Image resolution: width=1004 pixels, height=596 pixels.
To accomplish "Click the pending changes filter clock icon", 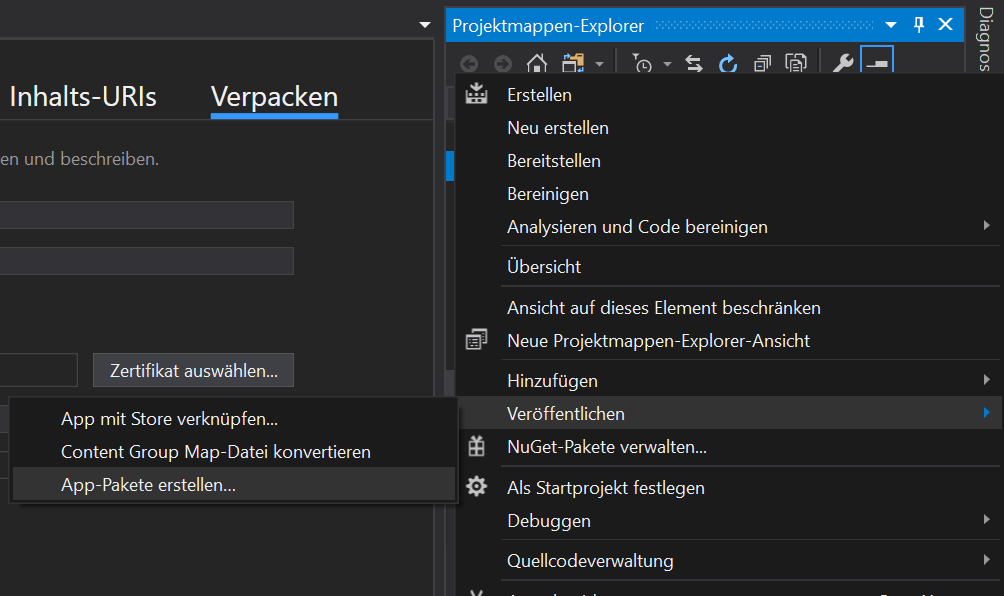I will point(642,63).
